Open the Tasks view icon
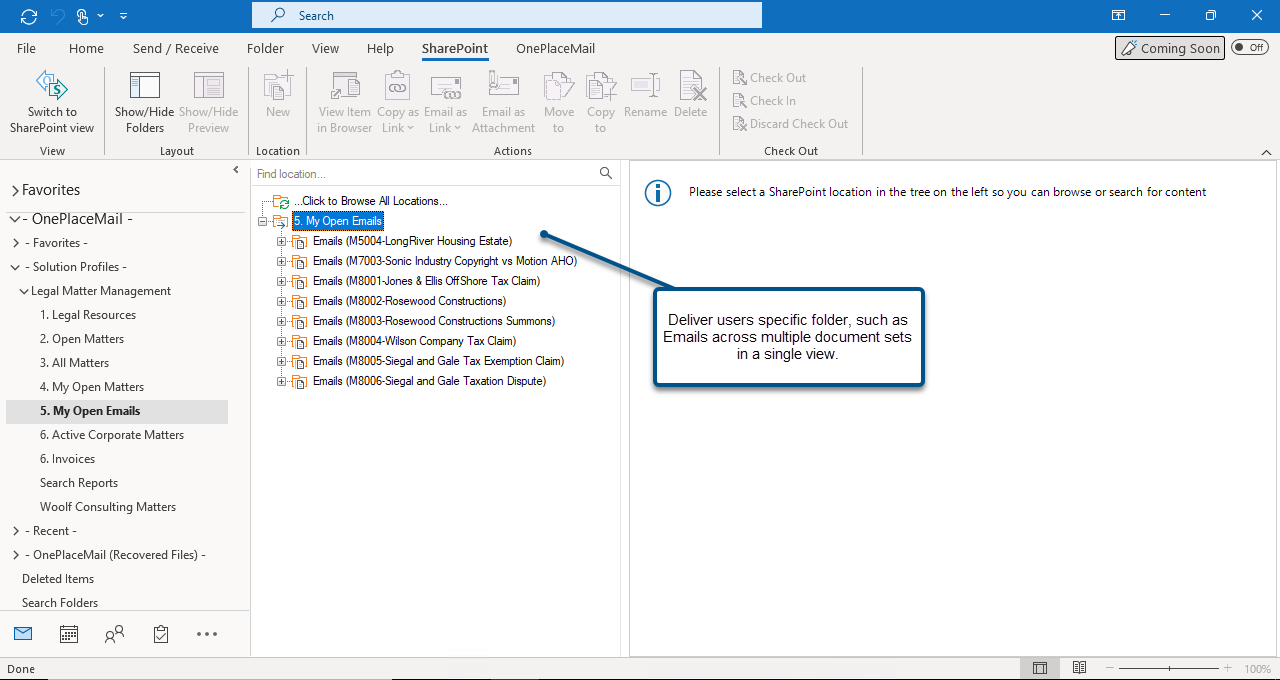Screen dimensions: 1280x680 tap(161, 633)
